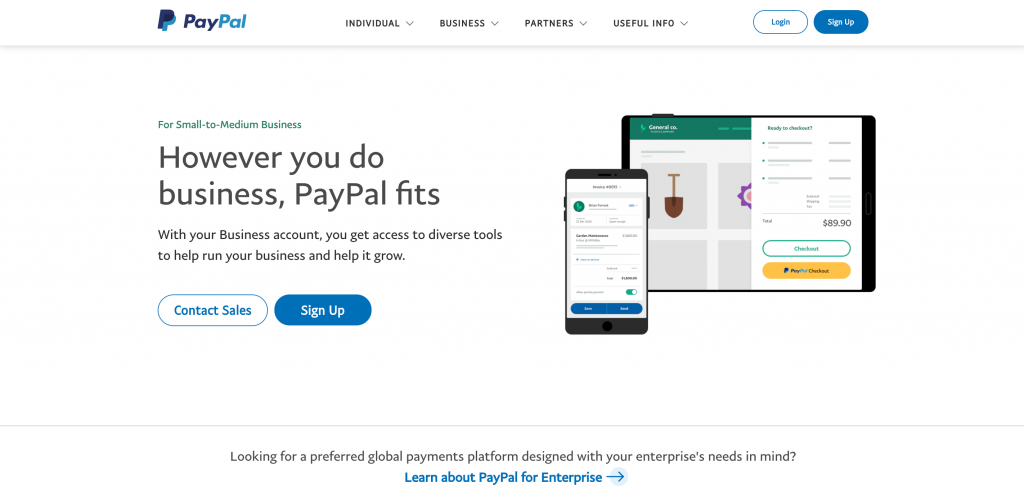Image resolution: width=1024 pixels, height=491 pixels.
Task: Open the Business navigation menu
Action: (469, 24)
